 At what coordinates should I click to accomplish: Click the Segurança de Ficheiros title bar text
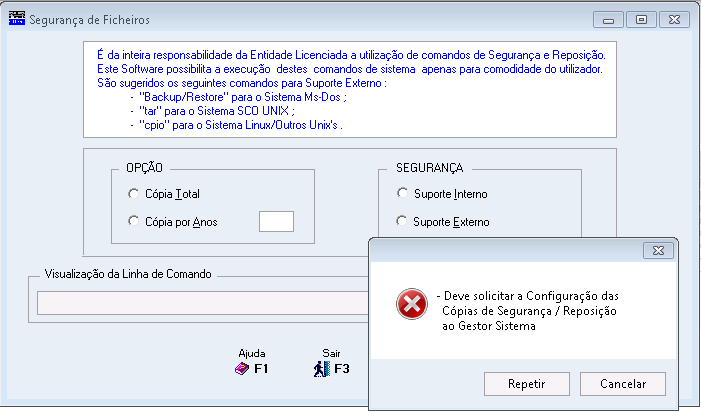point(89,20)
